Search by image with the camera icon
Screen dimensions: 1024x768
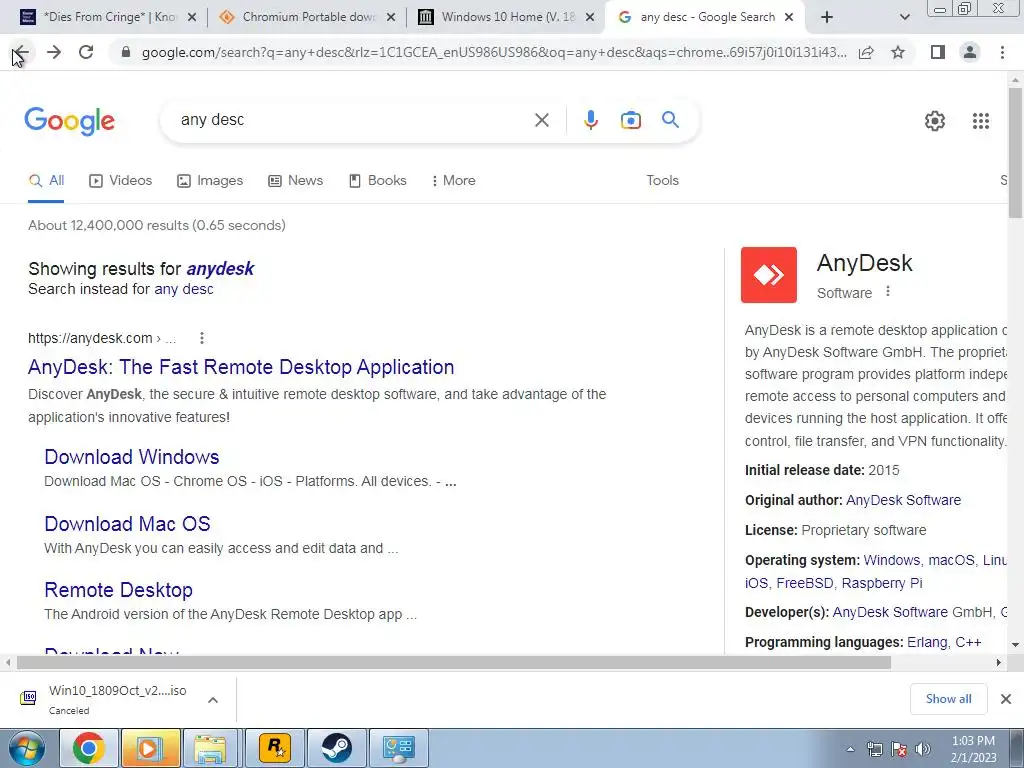pos(630,120)
